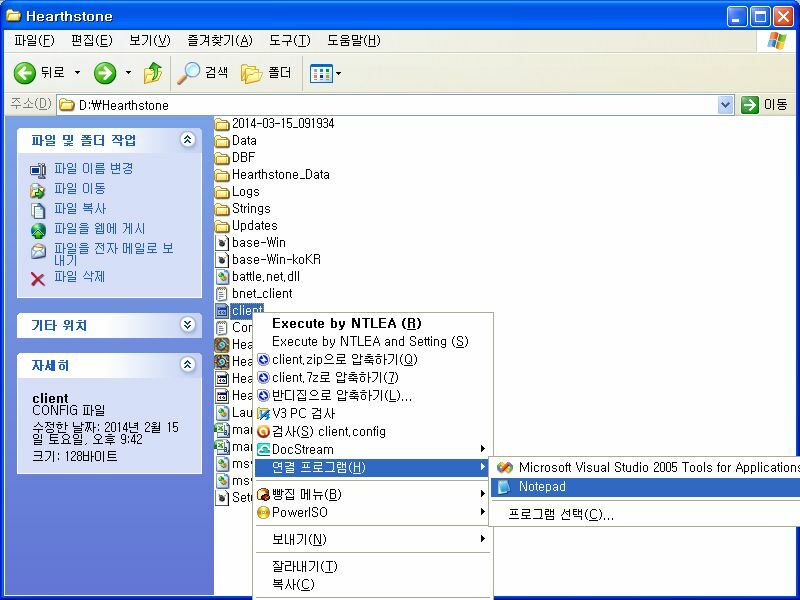This screenshot has height=600, width=800.
Task: Click the 파일 이름 변경 link
Action: (93, 168)
